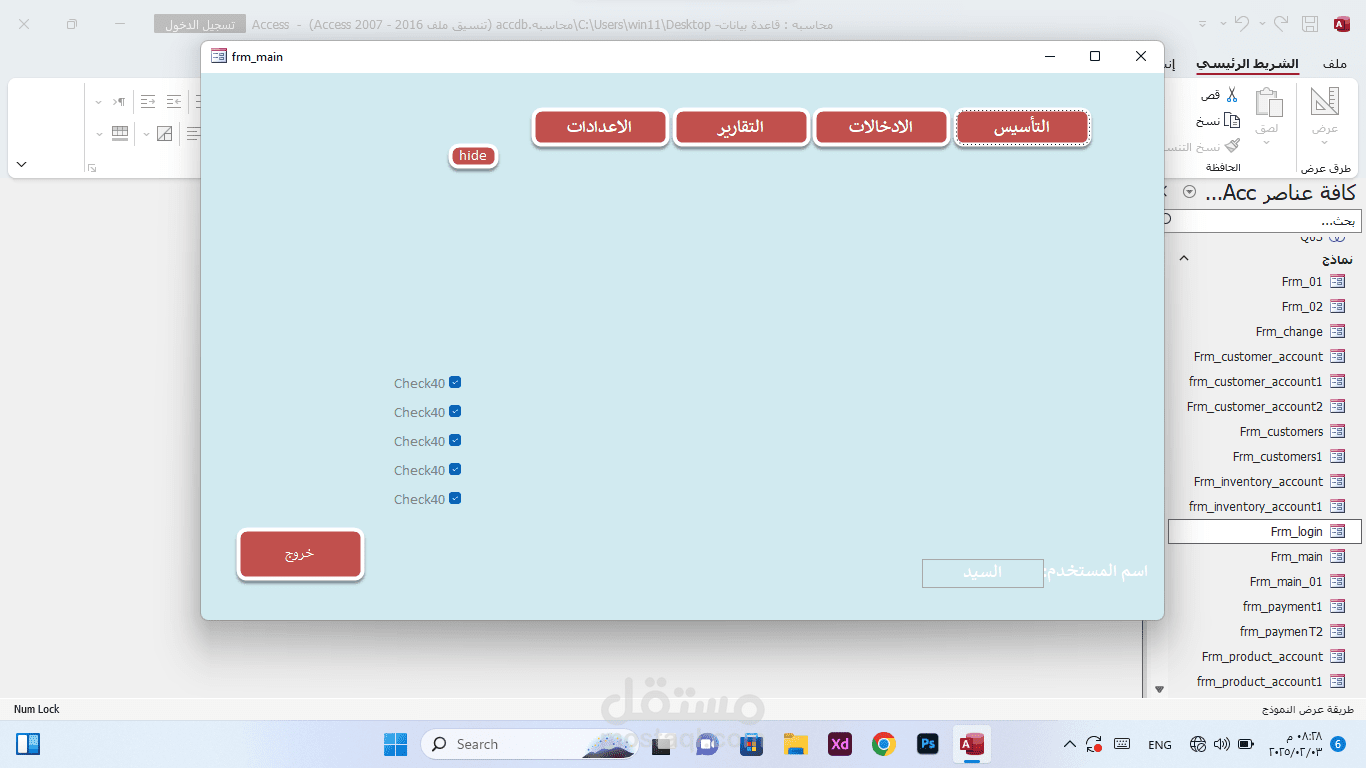
Task: Click the نسخ التنسيق format painter icon
Action: point(1233,145)
